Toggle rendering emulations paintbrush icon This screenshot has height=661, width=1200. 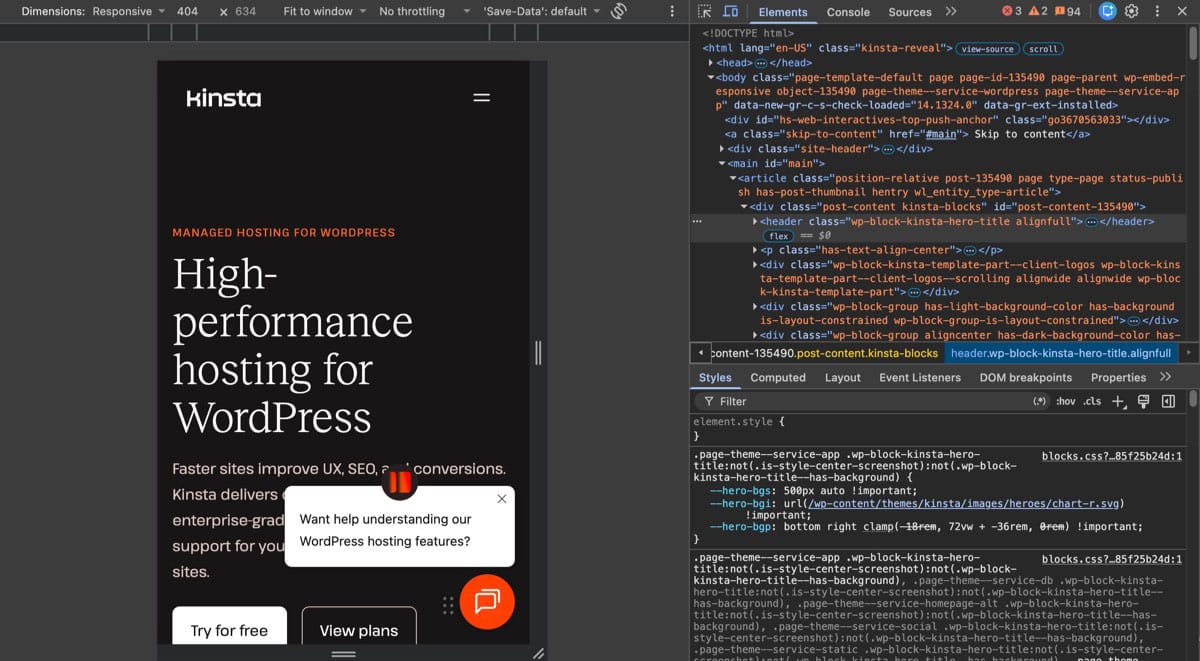point(1144,401)
